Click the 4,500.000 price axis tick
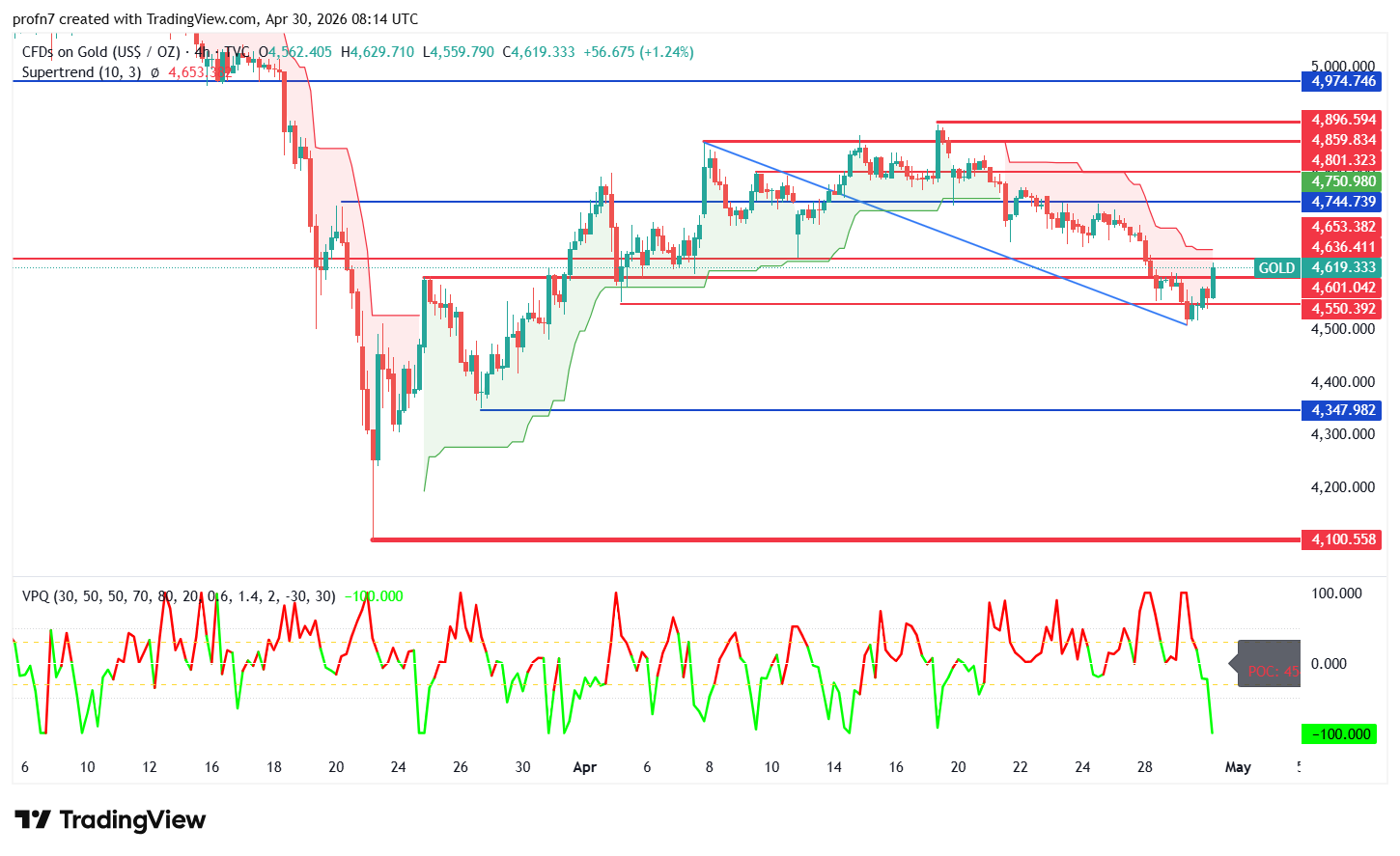 click(x=1343, y=329)
